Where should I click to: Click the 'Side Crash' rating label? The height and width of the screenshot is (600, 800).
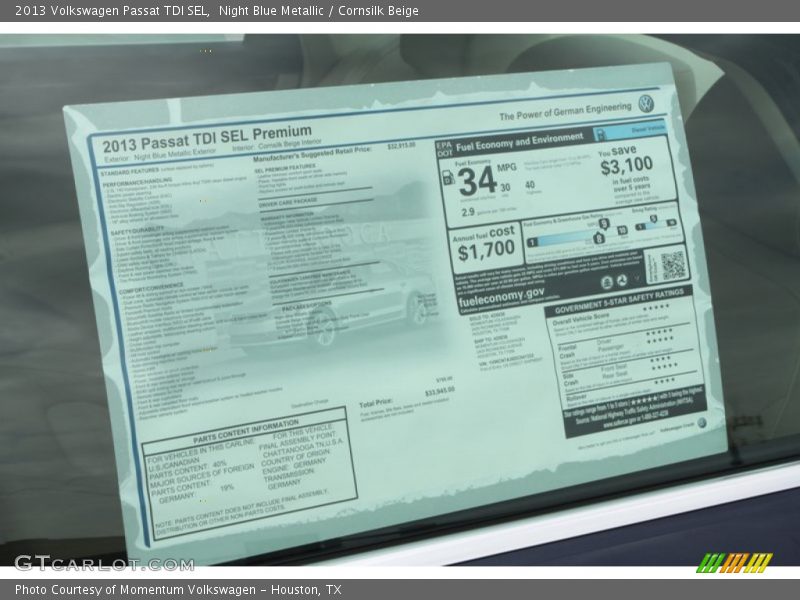[x=570, y=379]
